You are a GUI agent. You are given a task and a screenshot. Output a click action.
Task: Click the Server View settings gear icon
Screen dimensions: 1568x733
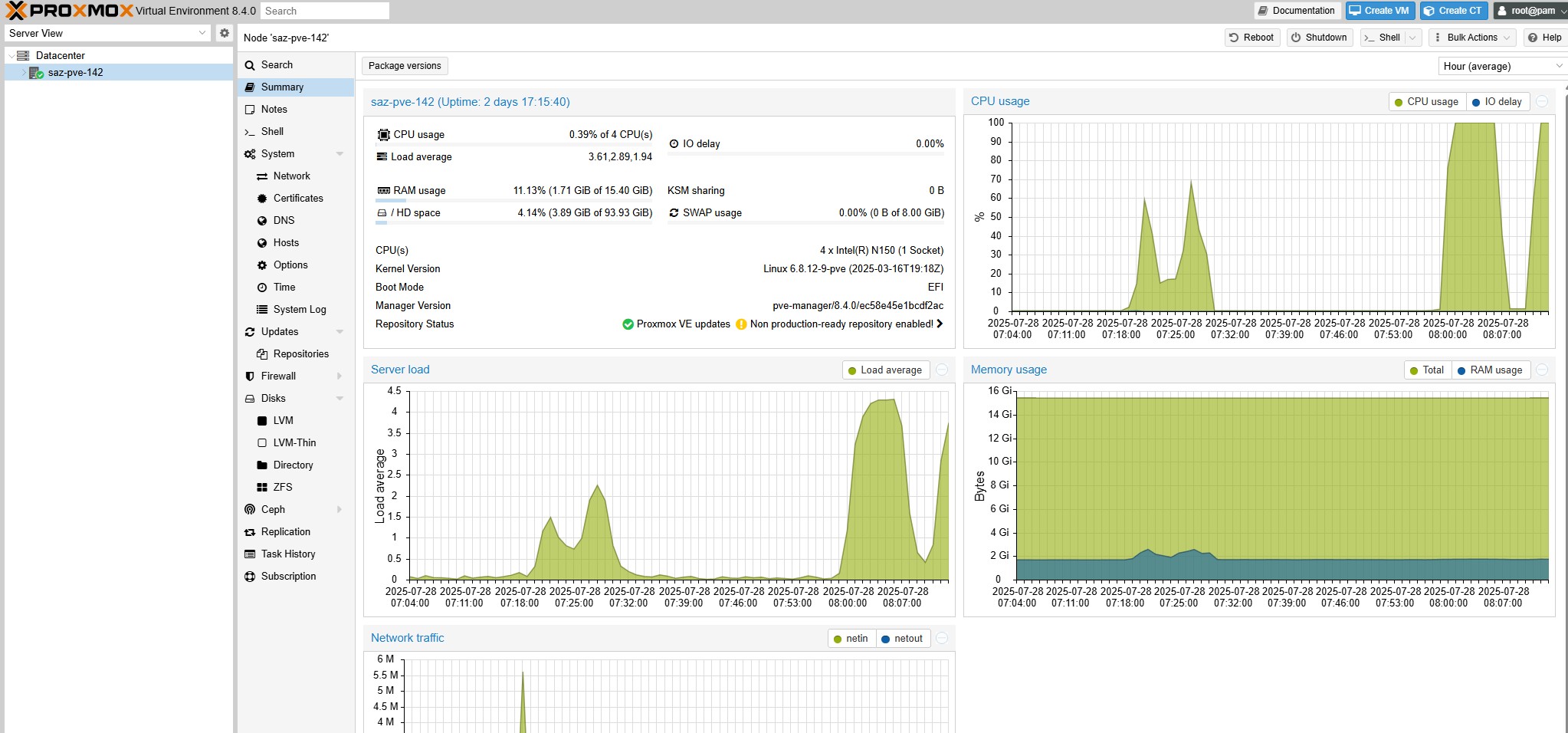224,33
